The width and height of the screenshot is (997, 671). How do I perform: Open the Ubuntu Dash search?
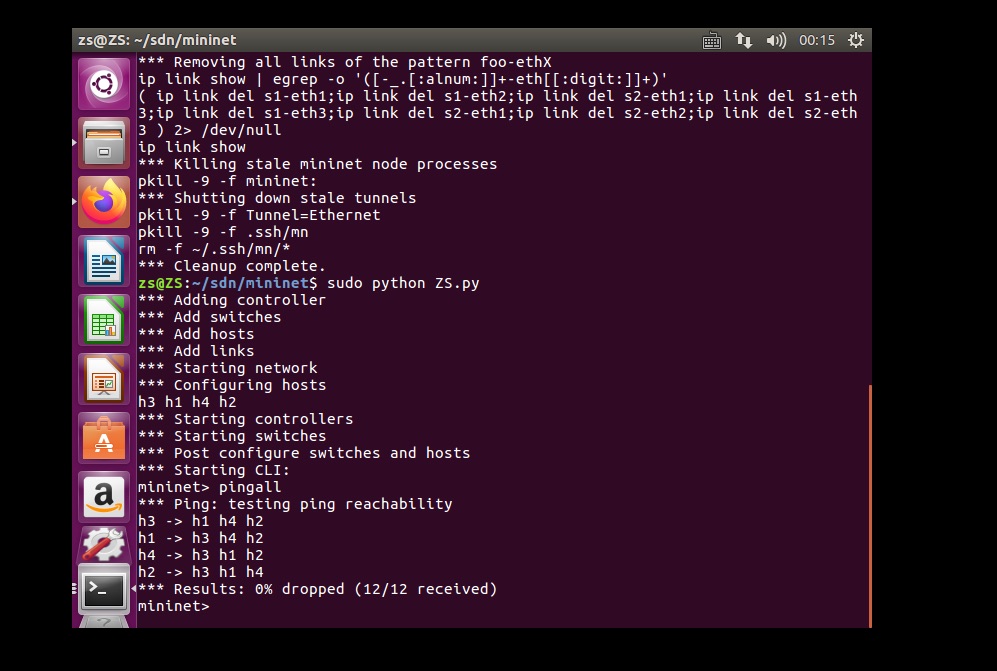[104, 84]
